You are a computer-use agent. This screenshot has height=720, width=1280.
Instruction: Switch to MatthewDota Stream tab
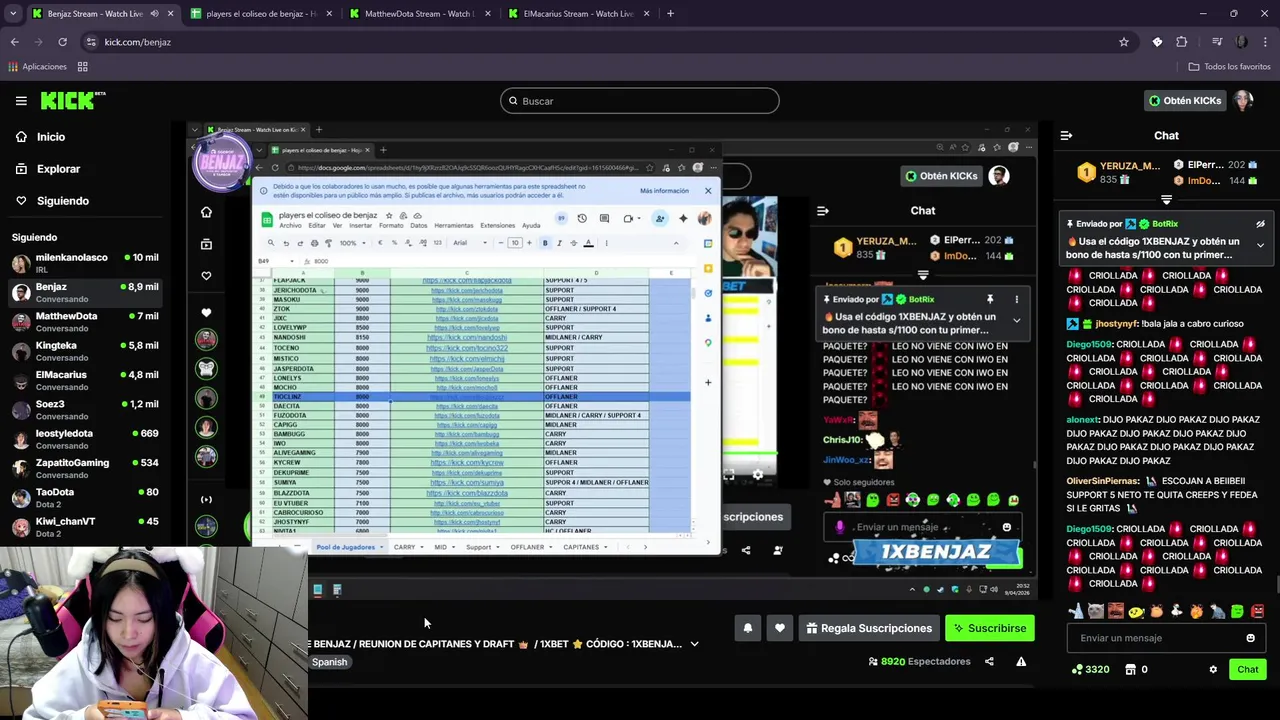tap(420, 14)
